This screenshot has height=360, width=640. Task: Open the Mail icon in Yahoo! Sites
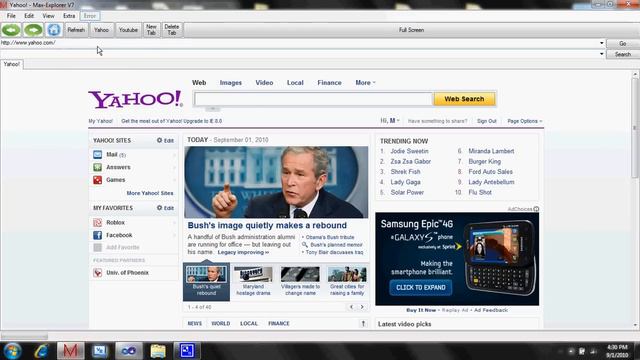coord(98,154)
